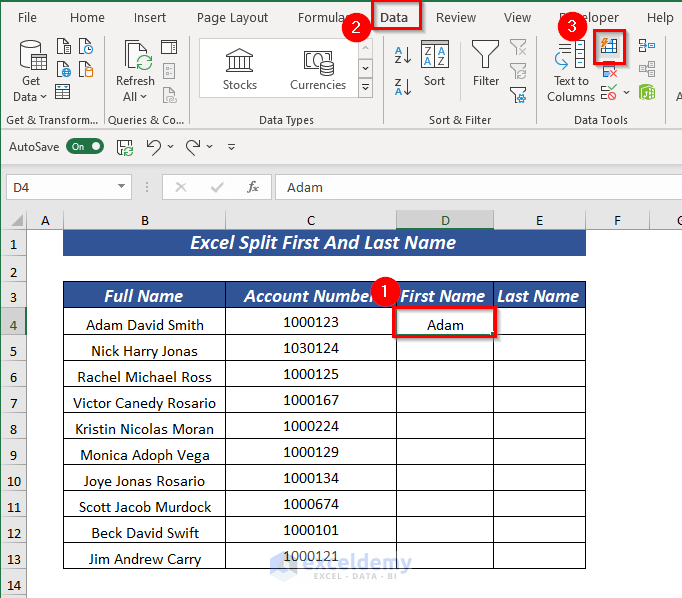Select the Currencies data type

(x=318, y=67)
